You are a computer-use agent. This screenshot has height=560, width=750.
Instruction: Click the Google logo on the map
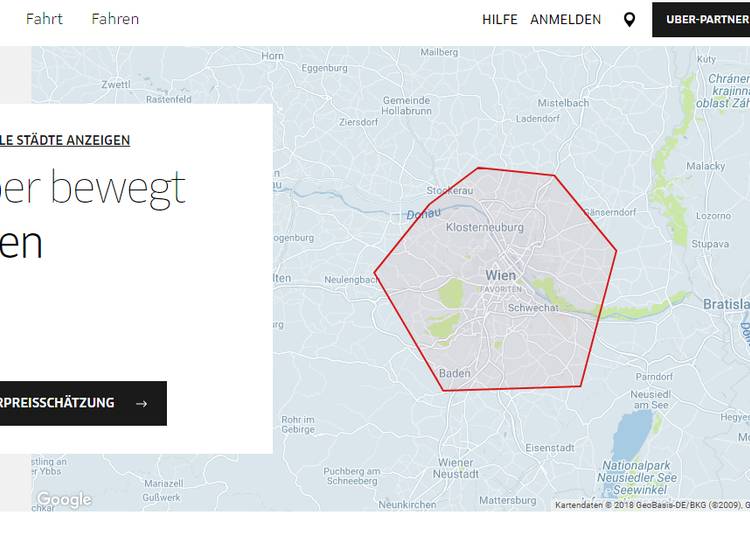64,500
